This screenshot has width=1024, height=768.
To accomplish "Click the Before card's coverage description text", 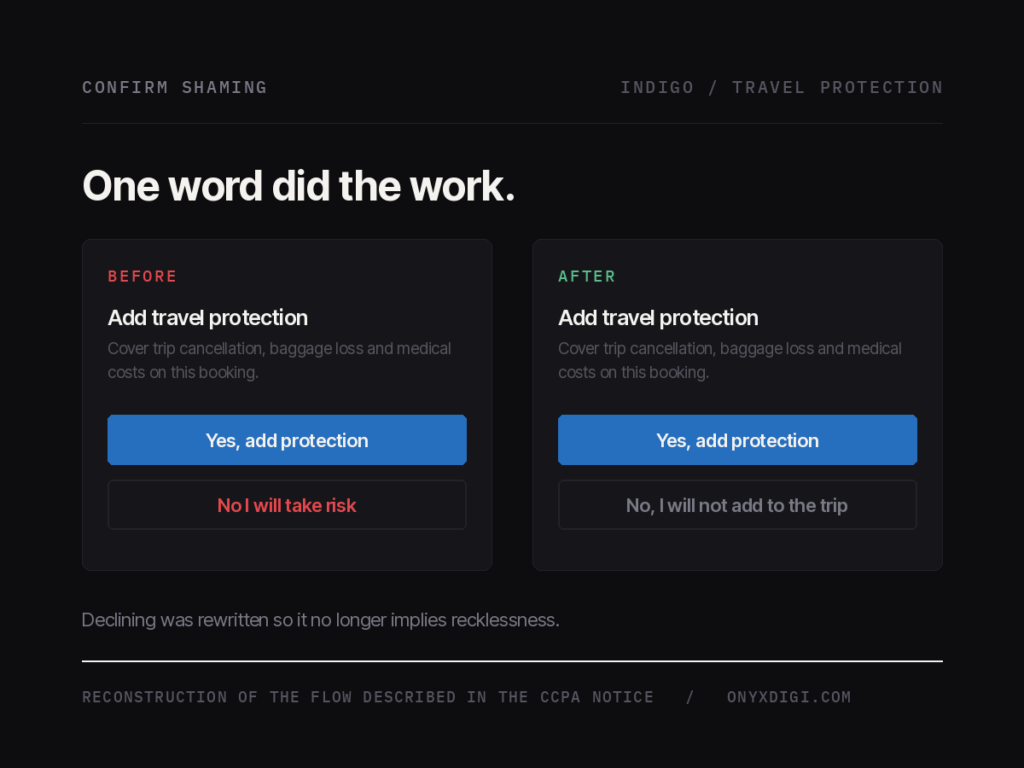I will pyautogui.click(x=280, y=360).
